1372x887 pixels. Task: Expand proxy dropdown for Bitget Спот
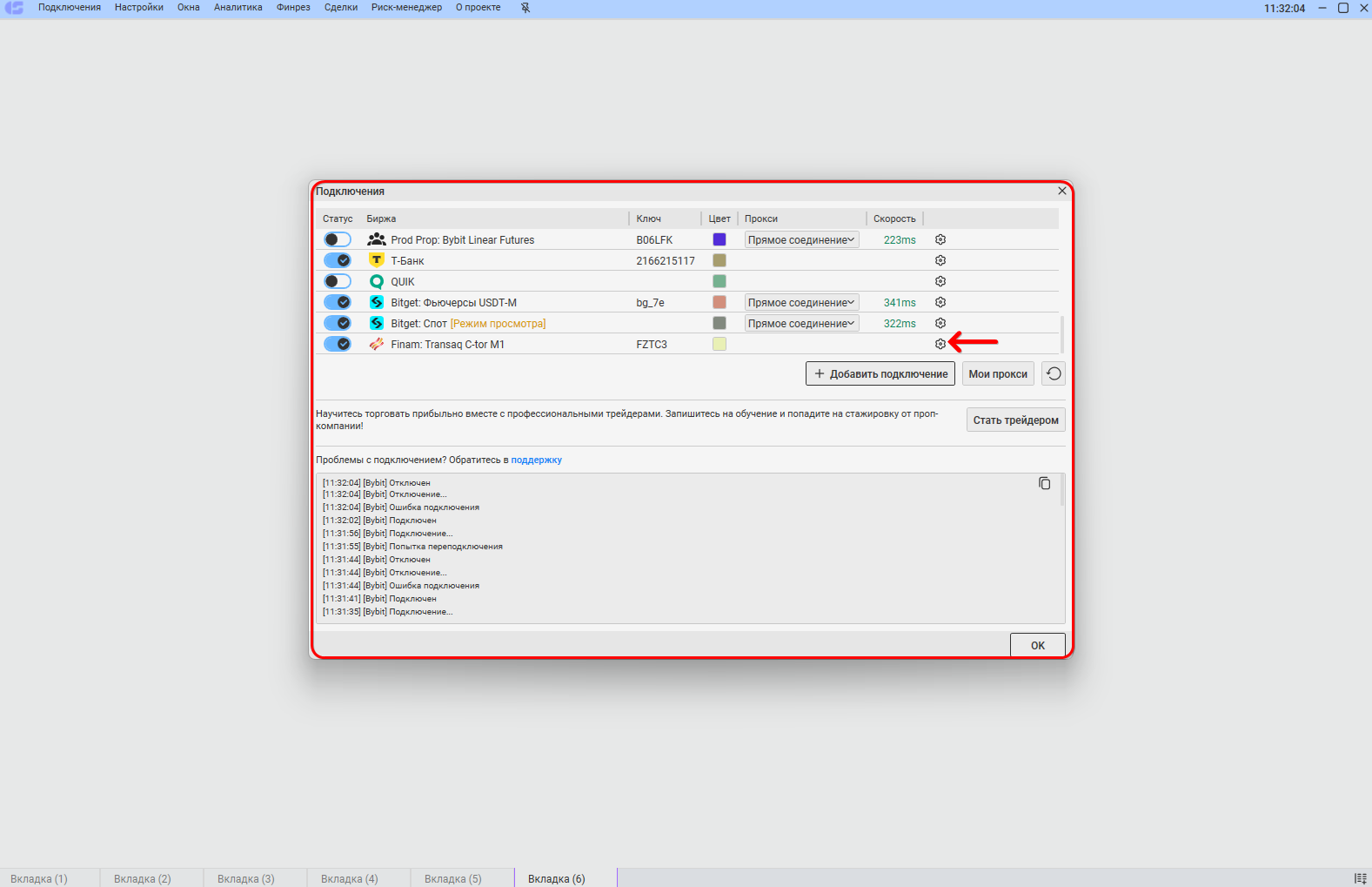pyautogui.click(x=801, y=323)
